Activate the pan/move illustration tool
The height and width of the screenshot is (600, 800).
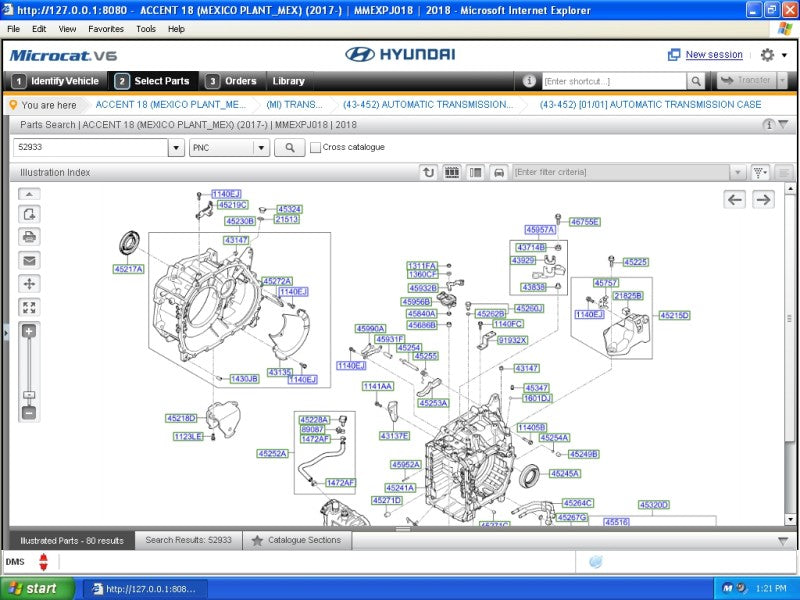[29, 284]
